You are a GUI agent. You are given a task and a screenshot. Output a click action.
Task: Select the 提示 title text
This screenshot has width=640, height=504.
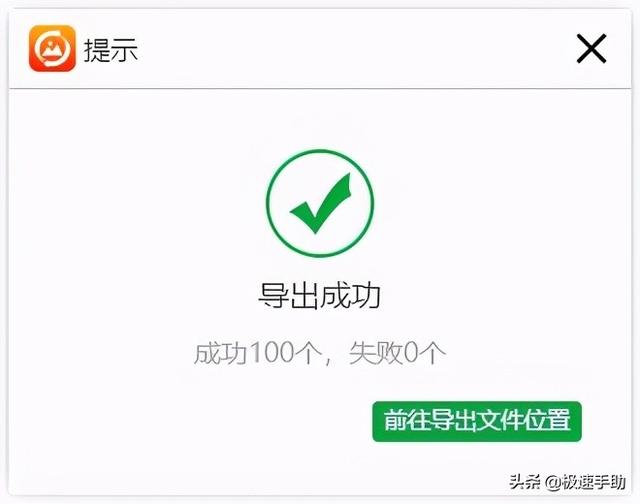tap(111, 50)
